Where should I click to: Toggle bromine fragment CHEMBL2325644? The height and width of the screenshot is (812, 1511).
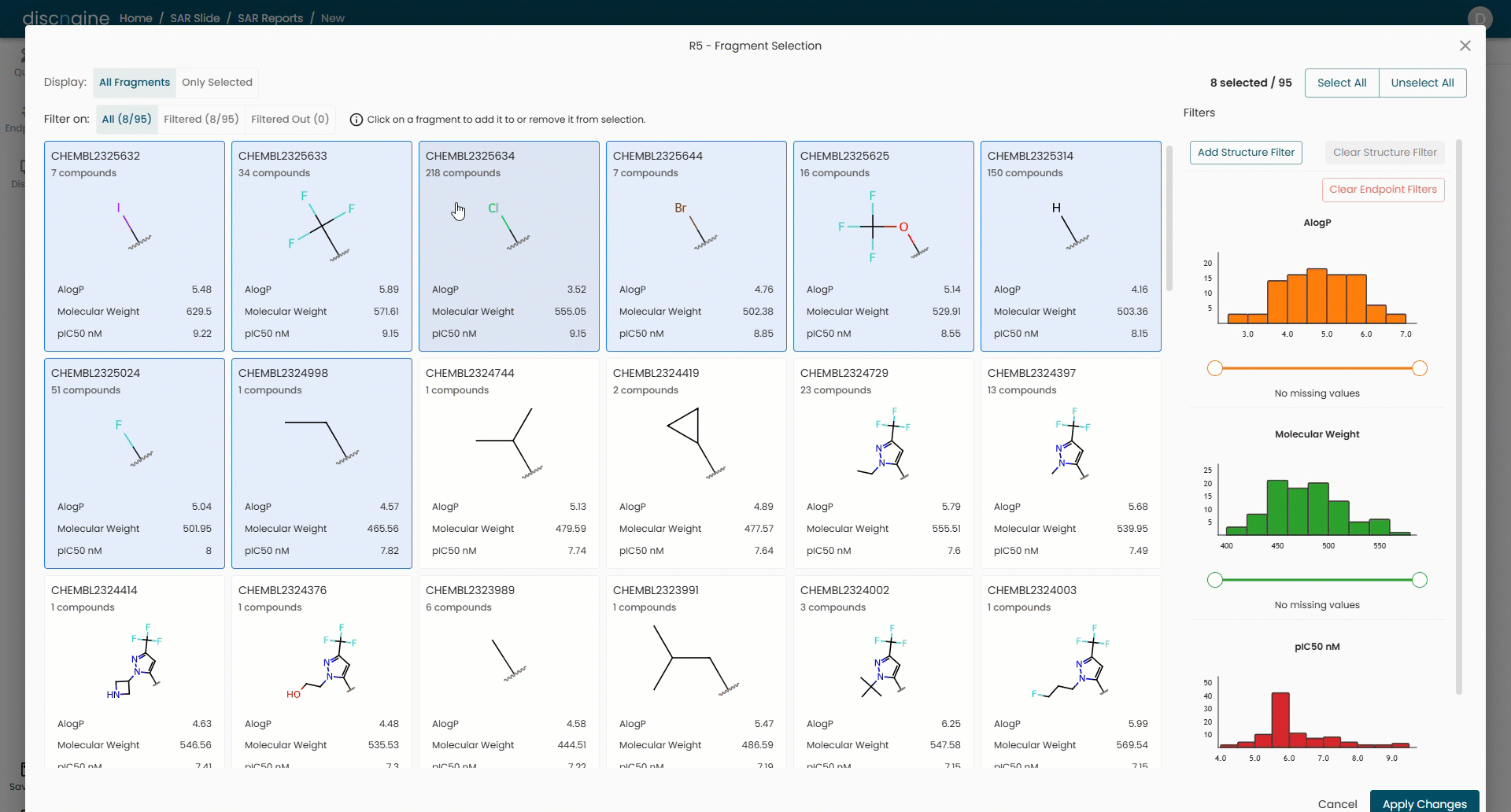[696, 246]
